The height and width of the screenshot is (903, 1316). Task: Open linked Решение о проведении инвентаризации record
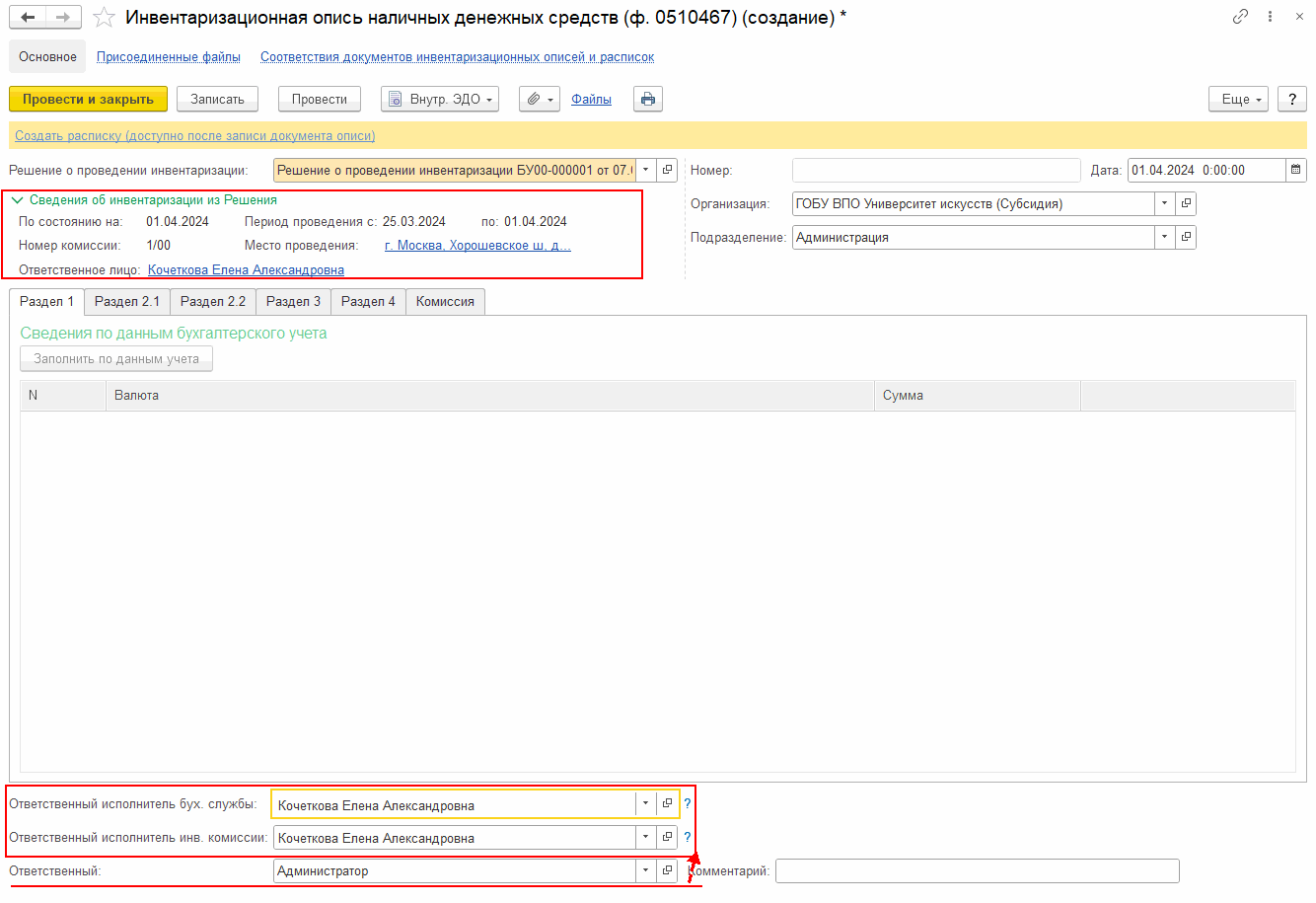point(668,170)
